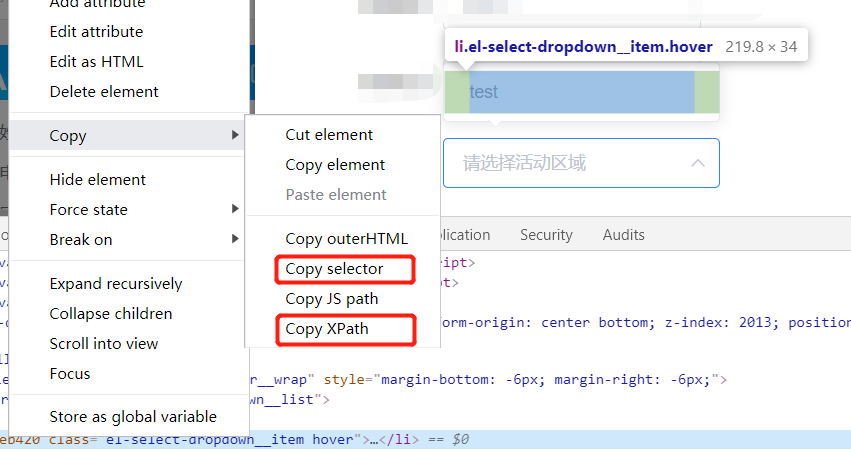Viewport: 851px width, 453px height.
Task: Click Store as global variable
Action: click(133, 417)
